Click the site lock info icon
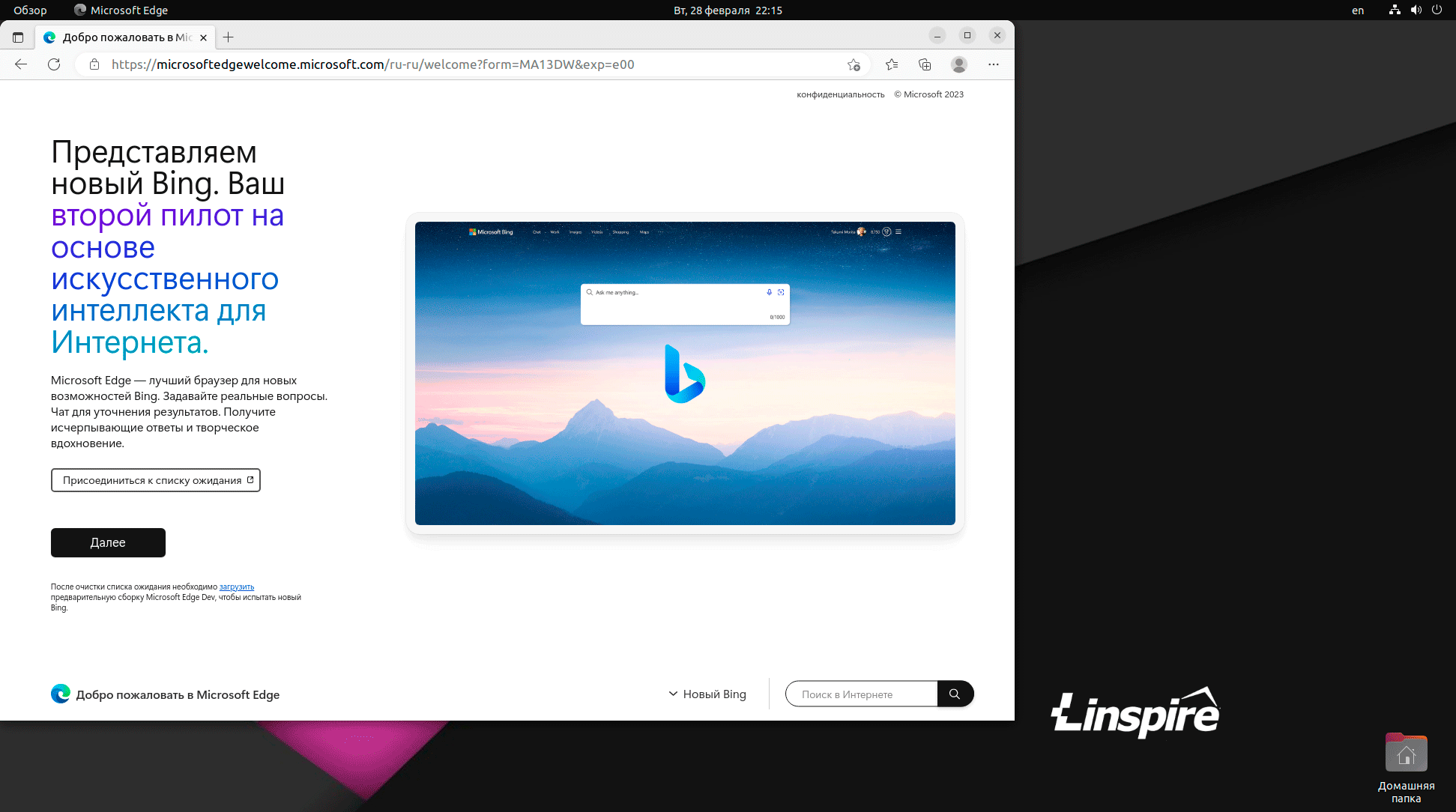1456x812 pixels. click(94, 64)
